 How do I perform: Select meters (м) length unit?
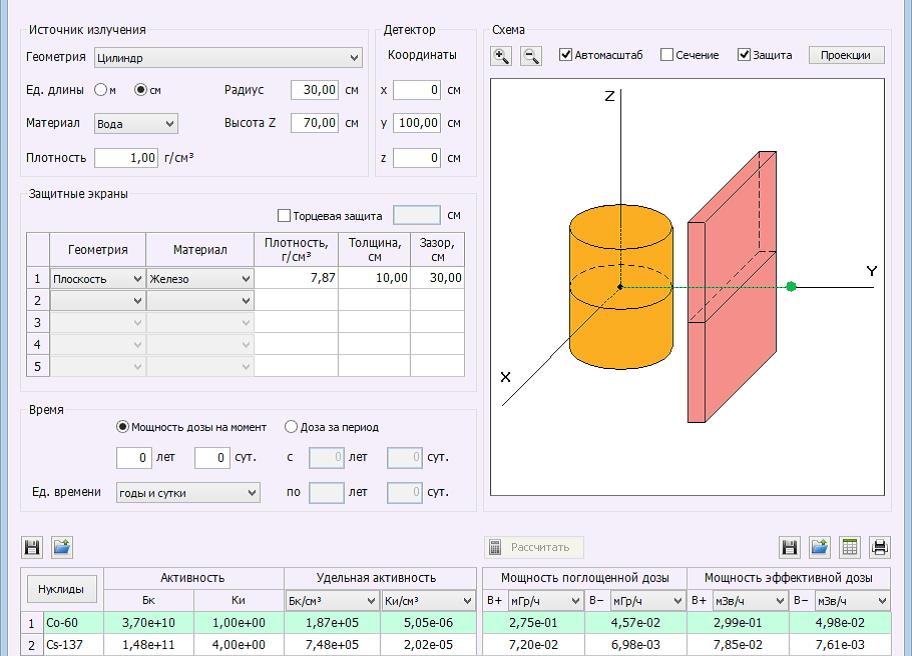[101, 90]
